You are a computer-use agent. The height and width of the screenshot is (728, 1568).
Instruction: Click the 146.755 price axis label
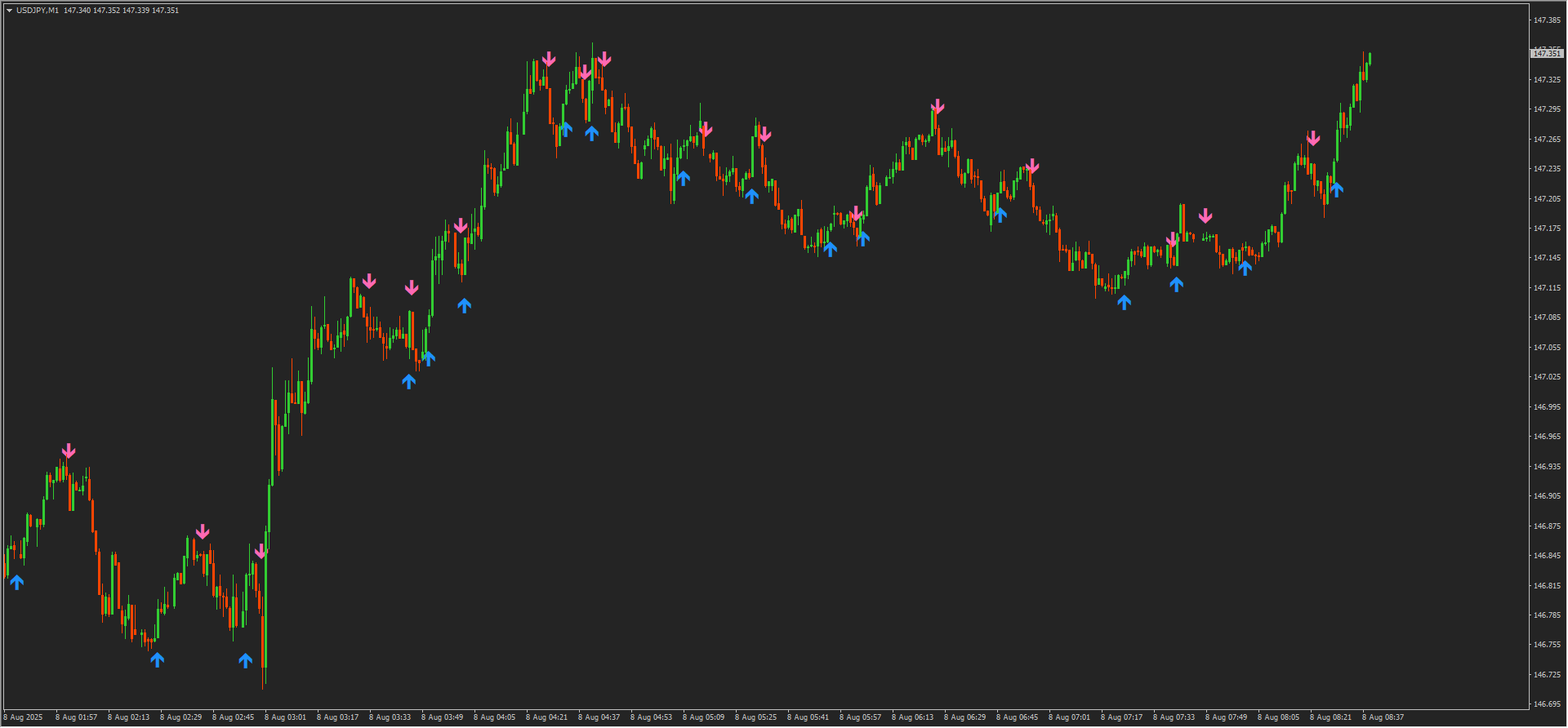1547,645
